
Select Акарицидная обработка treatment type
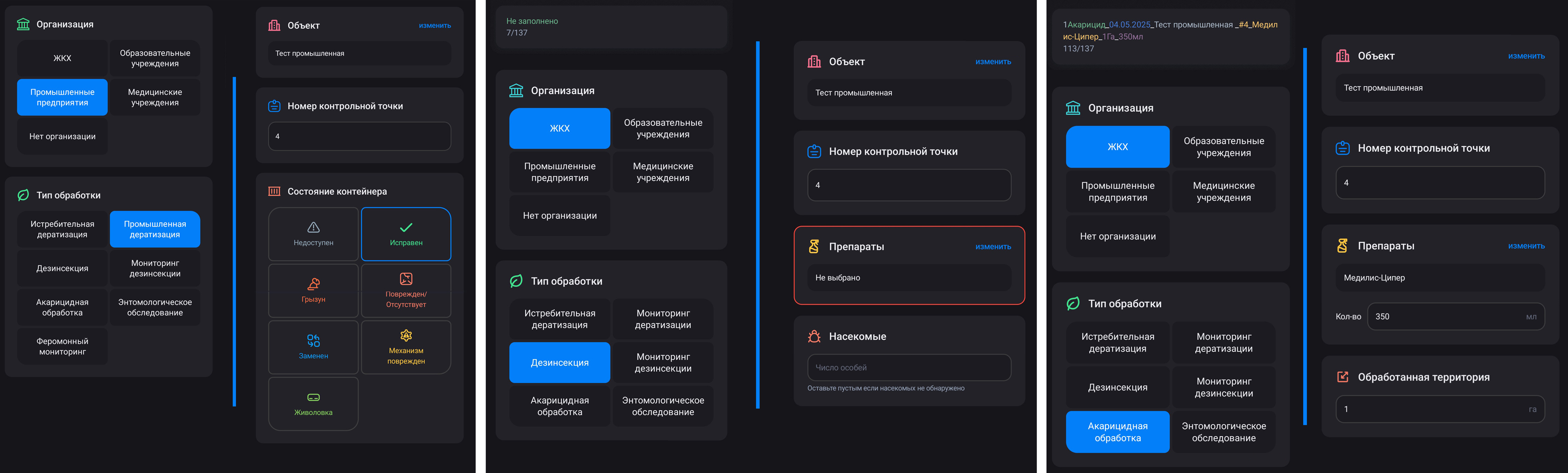coord(1117,431)
